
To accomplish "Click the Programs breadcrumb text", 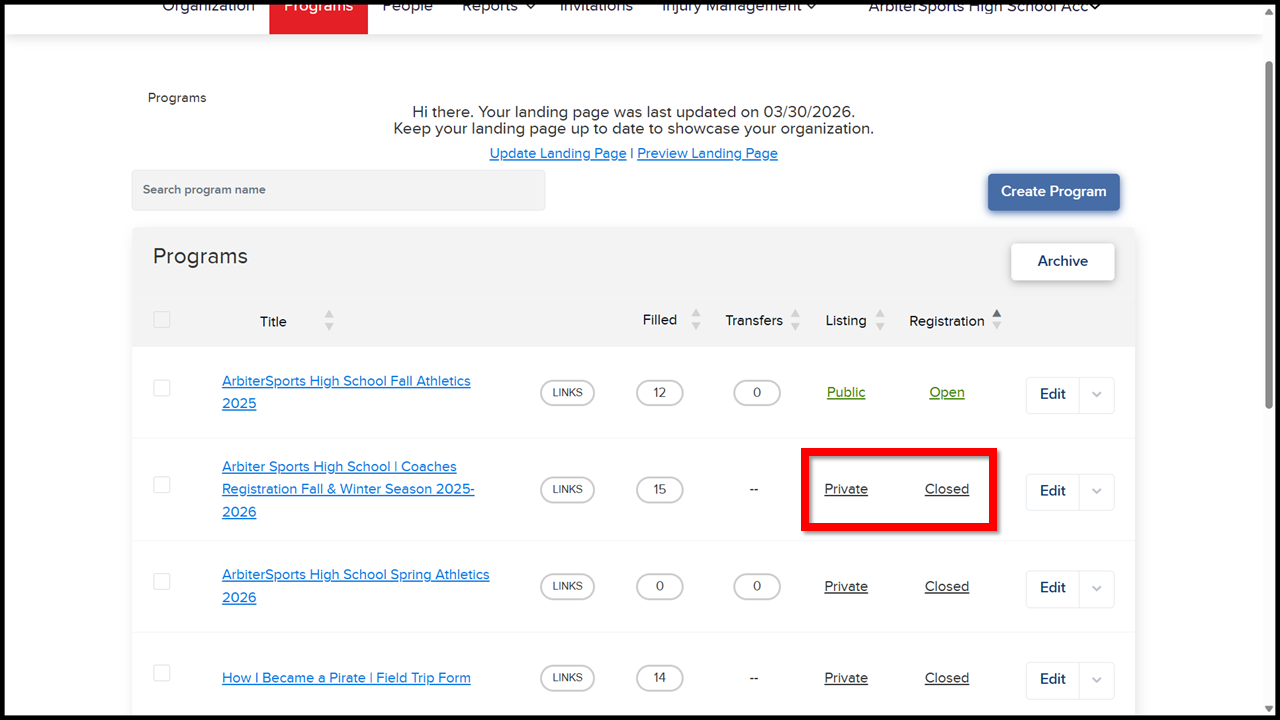I will (177, 98).
